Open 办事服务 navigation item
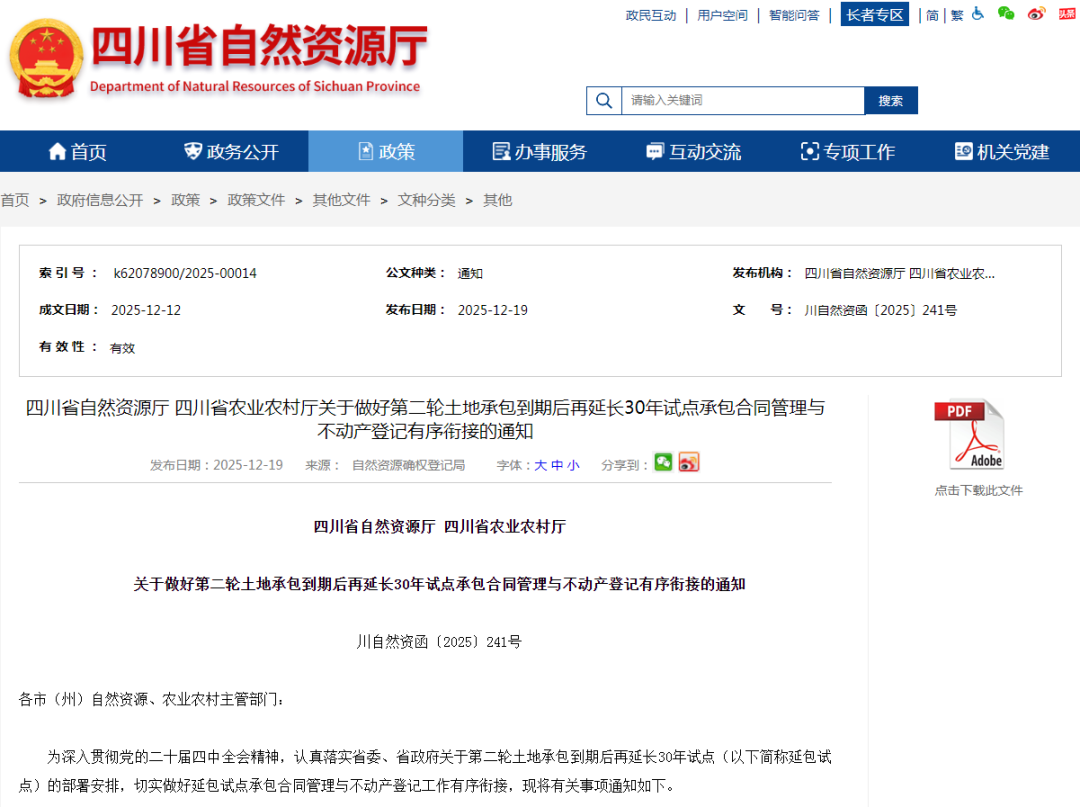Screen dimensions: 1080x807 [540, 151]
